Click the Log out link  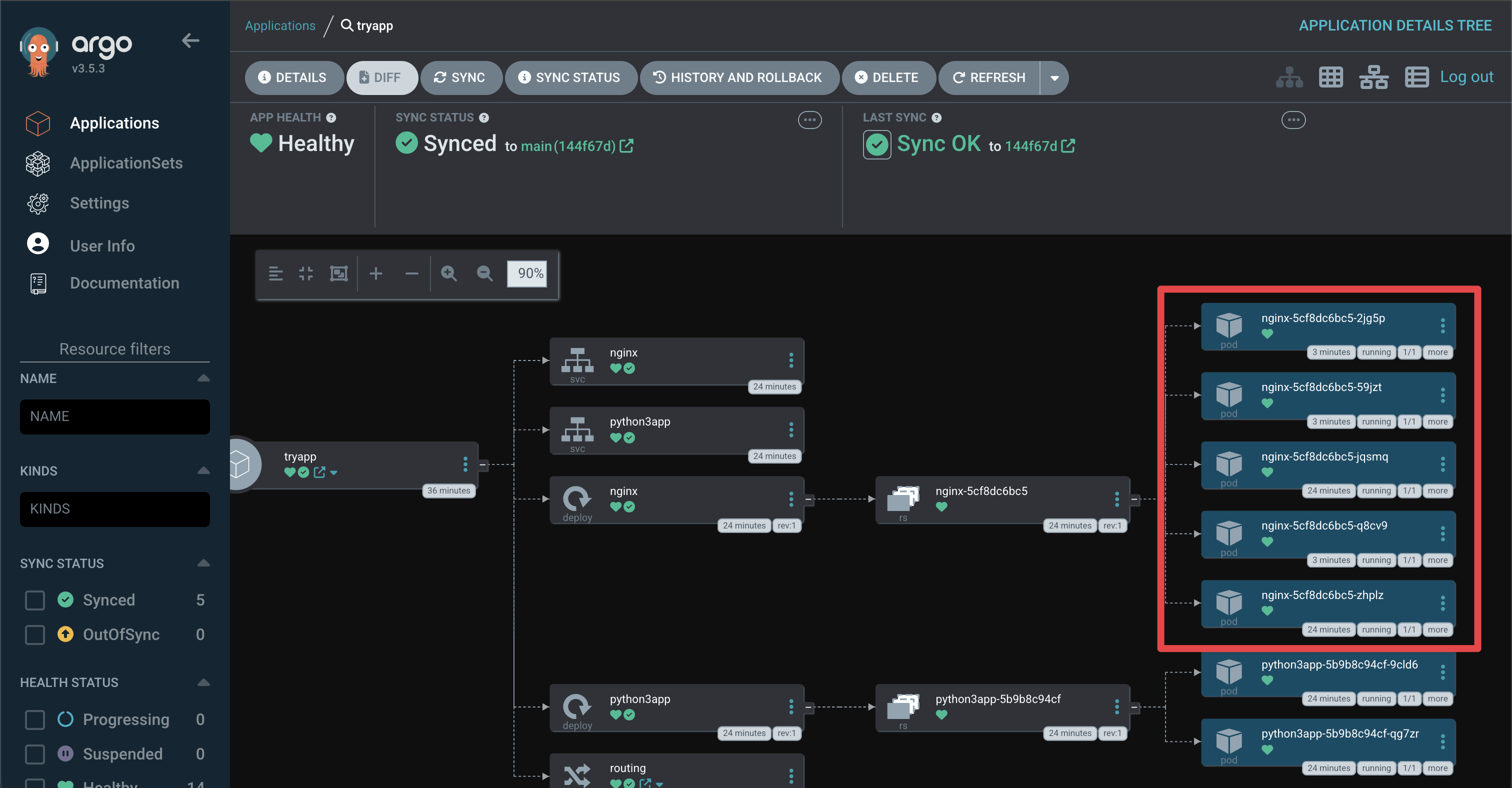click(x=1466, y=77)
